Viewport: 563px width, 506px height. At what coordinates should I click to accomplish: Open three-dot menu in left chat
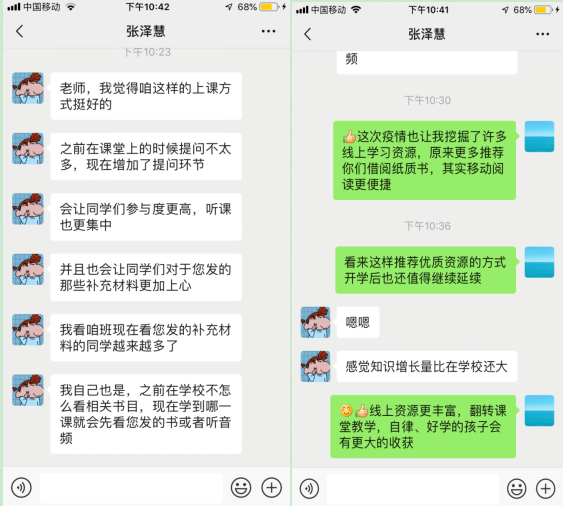click(x=268, y=32)
